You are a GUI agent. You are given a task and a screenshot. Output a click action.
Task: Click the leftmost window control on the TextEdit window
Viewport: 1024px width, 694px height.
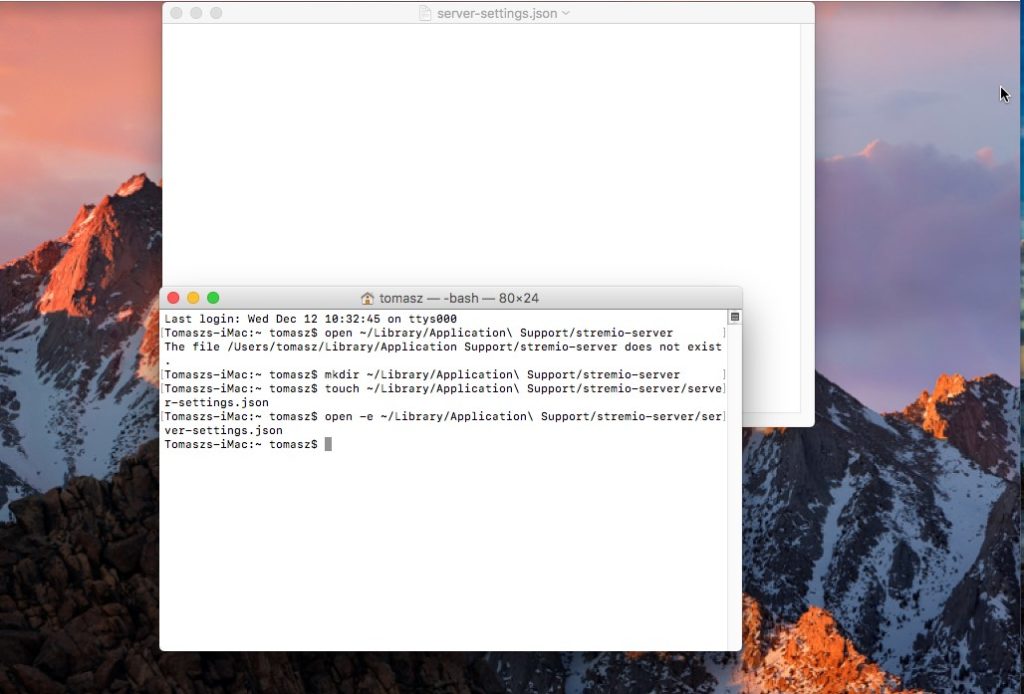tap(174, 13)
